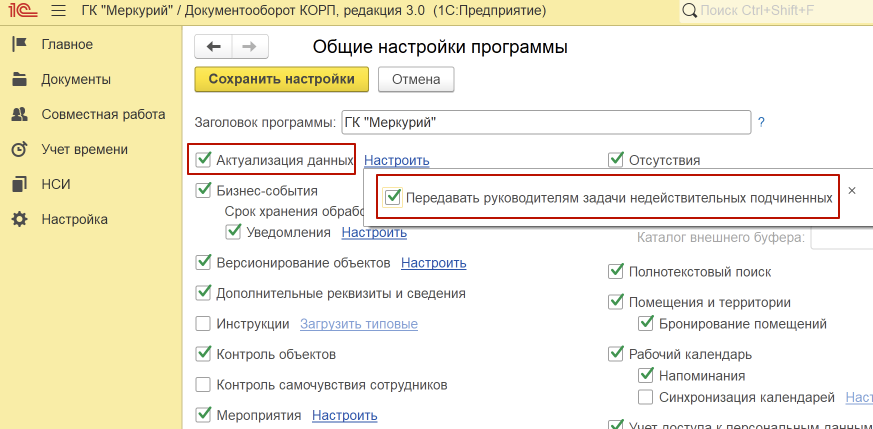Click the question mark help link
Screen dimensions: 873x429
pos(761,122)
